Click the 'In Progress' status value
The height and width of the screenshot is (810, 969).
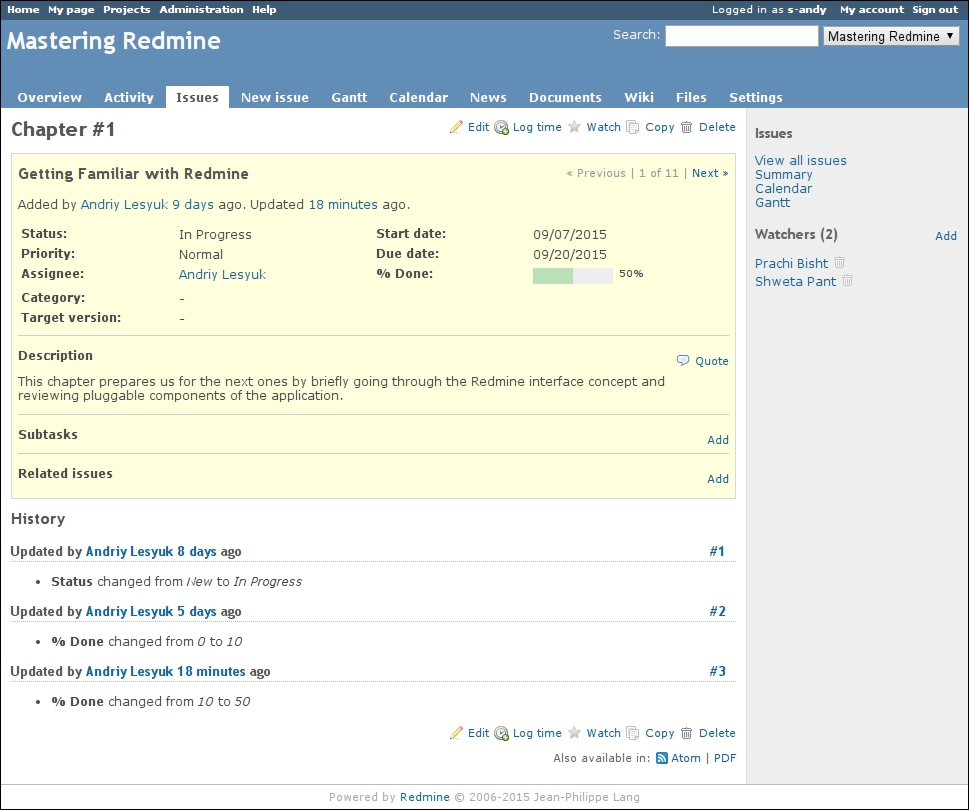tap(215, 235)
